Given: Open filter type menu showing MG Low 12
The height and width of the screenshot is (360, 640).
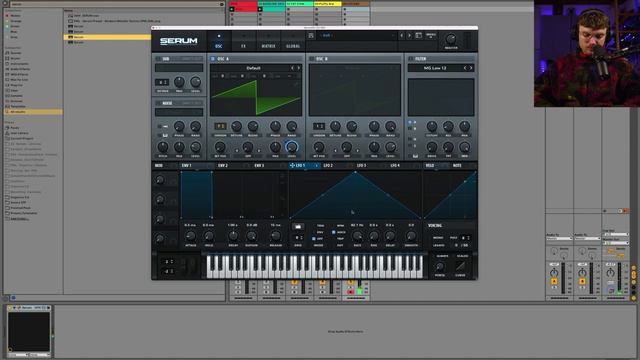Looking at the screenshot, I should 435,68.
